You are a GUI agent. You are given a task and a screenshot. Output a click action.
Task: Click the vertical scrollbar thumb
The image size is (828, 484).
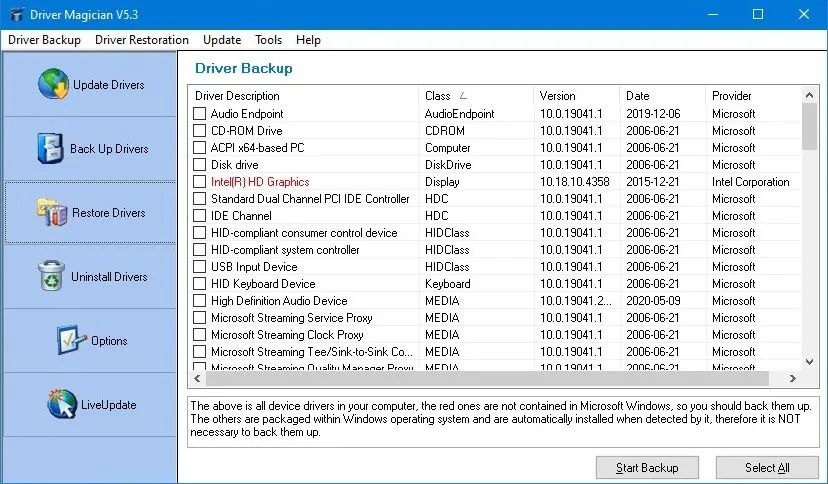click(x=810, y=126)
